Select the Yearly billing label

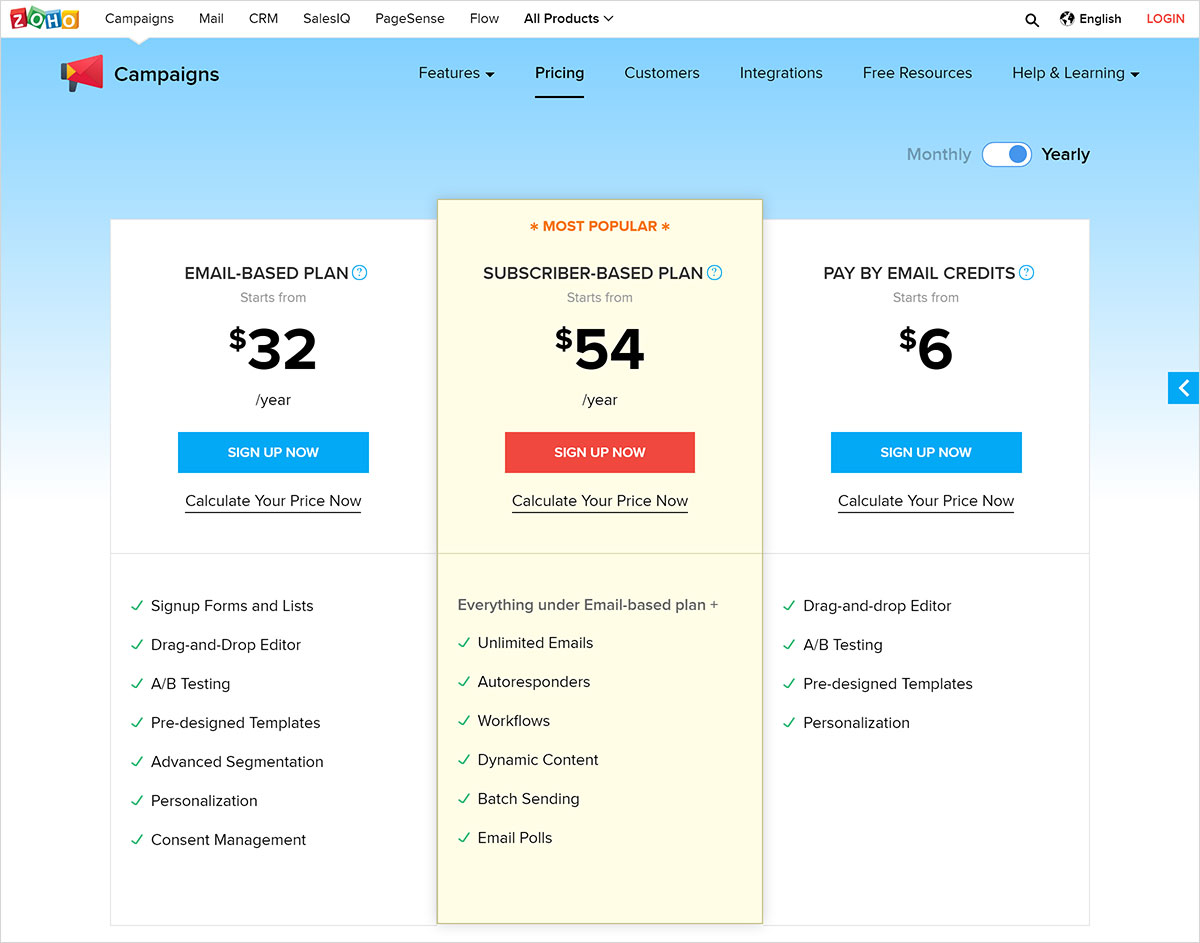(x=1065, y=154)
